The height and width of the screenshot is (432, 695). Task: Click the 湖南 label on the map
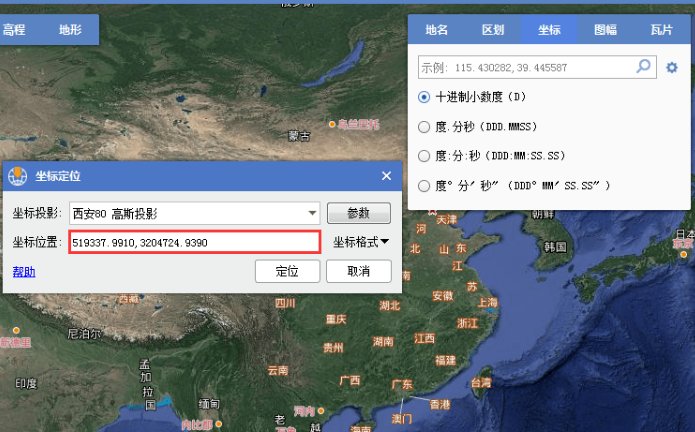(383, 341)
